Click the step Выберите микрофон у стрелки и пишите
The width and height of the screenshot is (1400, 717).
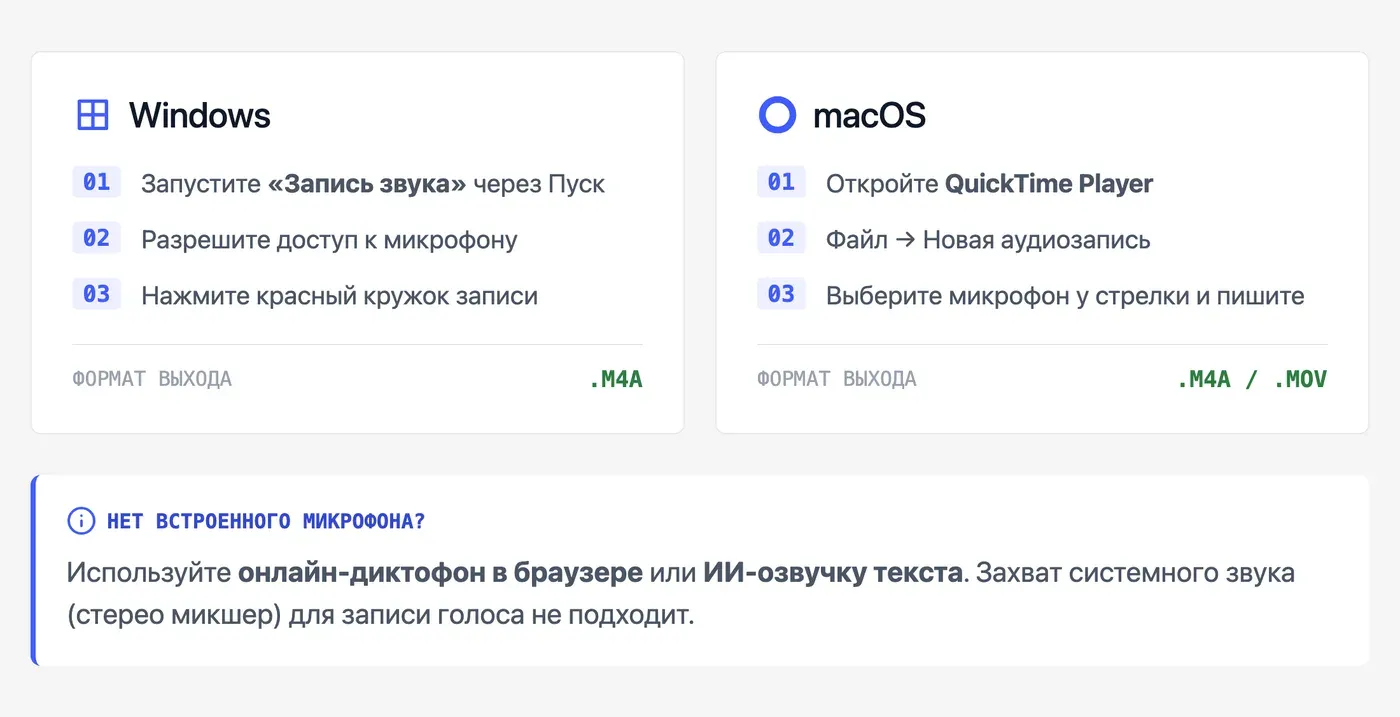1065,296
